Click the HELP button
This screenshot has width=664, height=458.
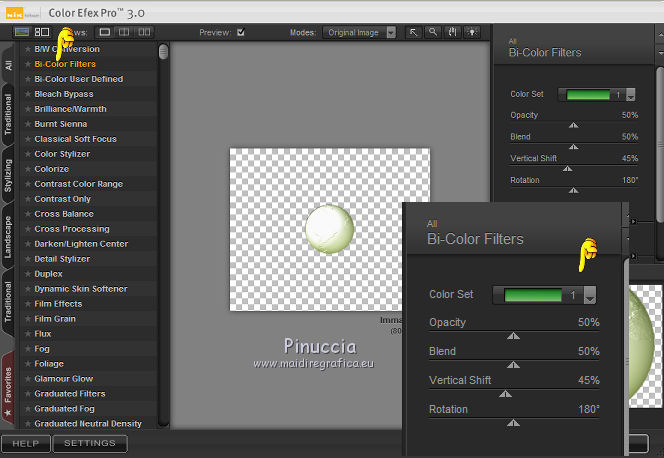[x=26, y=443]
